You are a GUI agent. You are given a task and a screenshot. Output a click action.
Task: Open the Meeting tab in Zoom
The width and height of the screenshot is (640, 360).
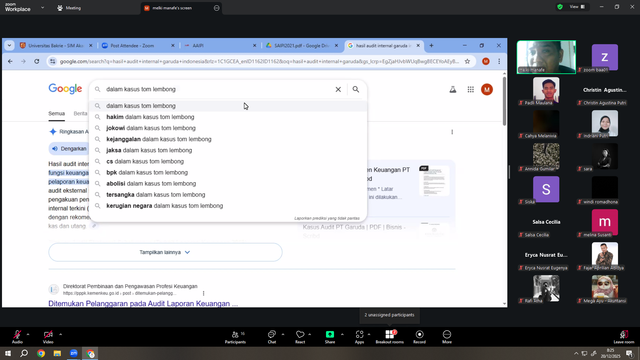[69, 8]
